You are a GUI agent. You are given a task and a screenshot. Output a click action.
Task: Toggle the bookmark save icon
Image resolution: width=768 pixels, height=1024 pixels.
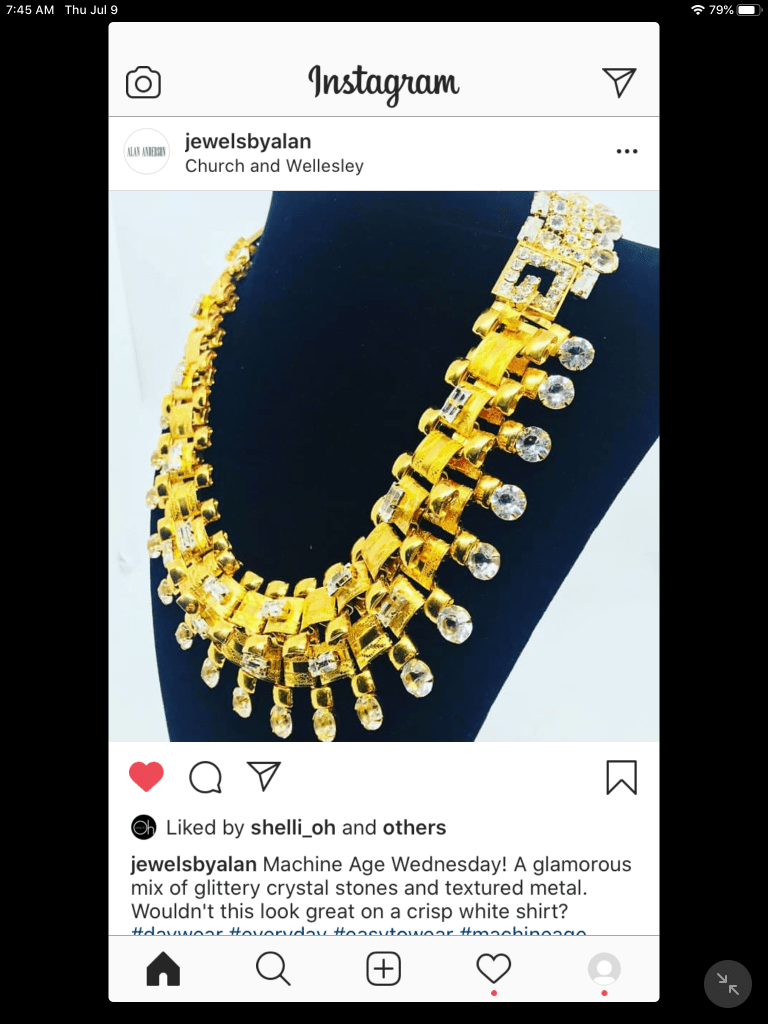pyautogui.click(x=621, y=777)
